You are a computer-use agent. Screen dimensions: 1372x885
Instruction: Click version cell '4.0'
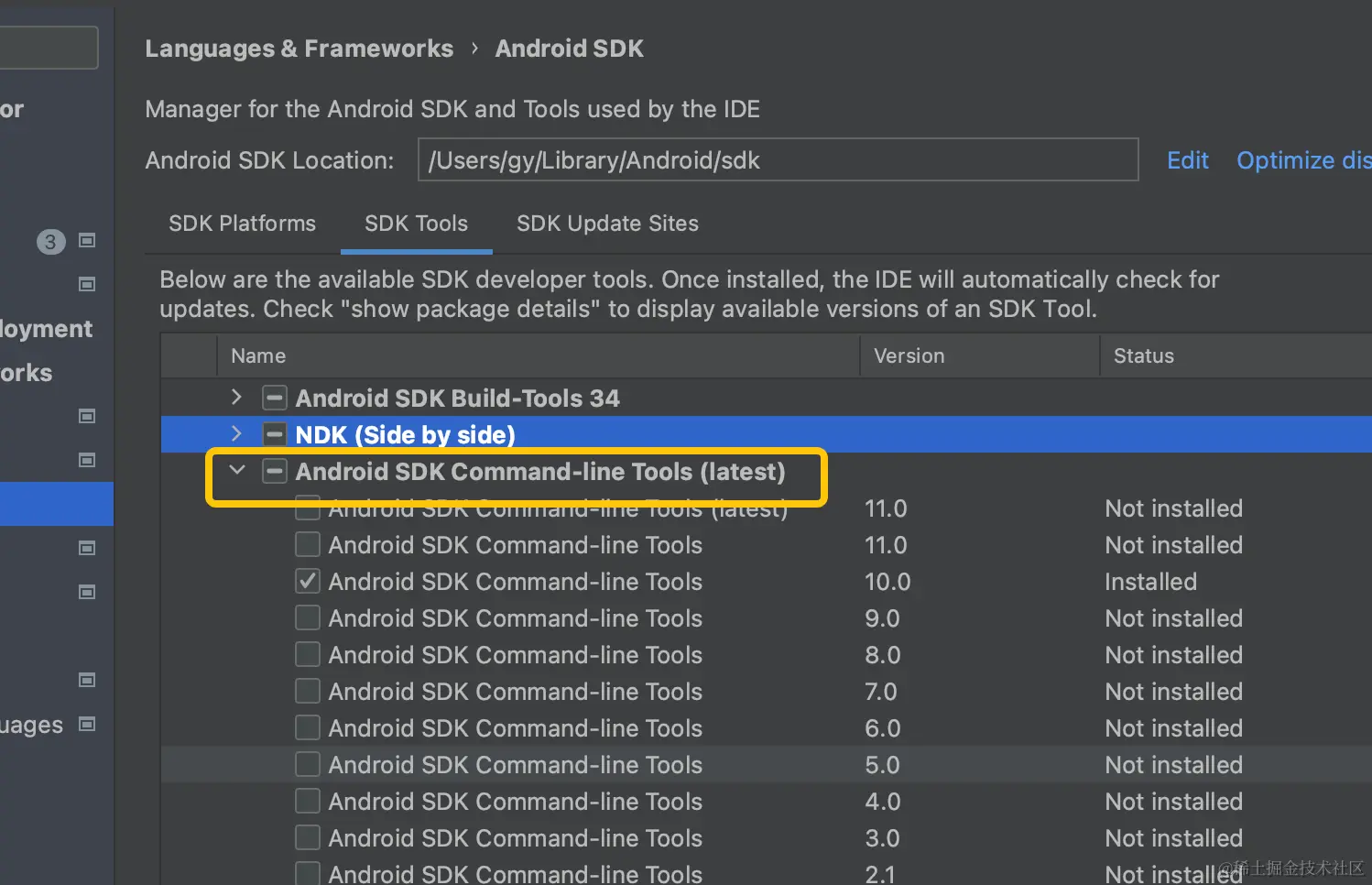point(883,802)
